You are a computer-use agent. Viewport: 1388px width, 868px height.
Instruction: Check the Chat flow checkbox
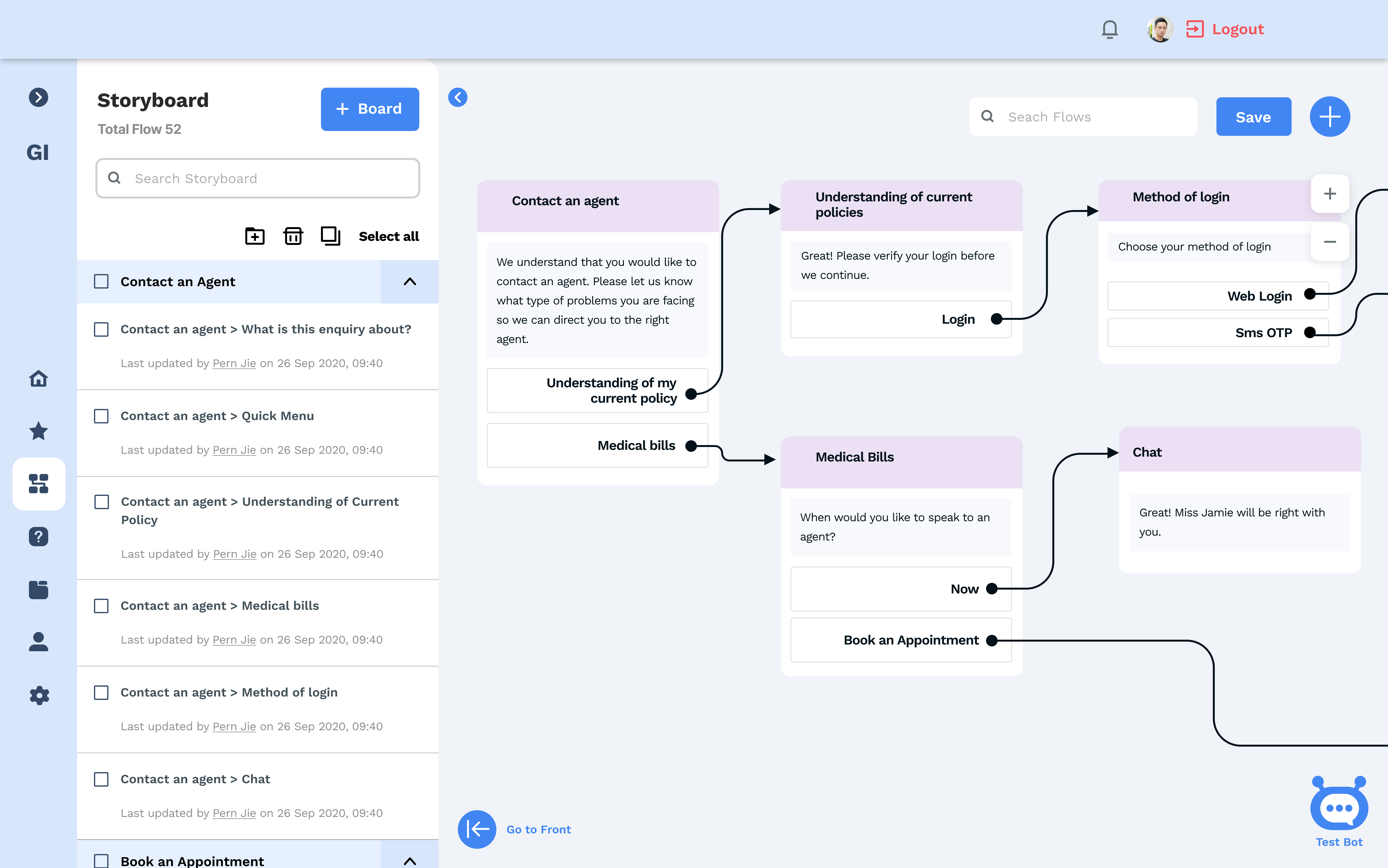click(101, 779)
